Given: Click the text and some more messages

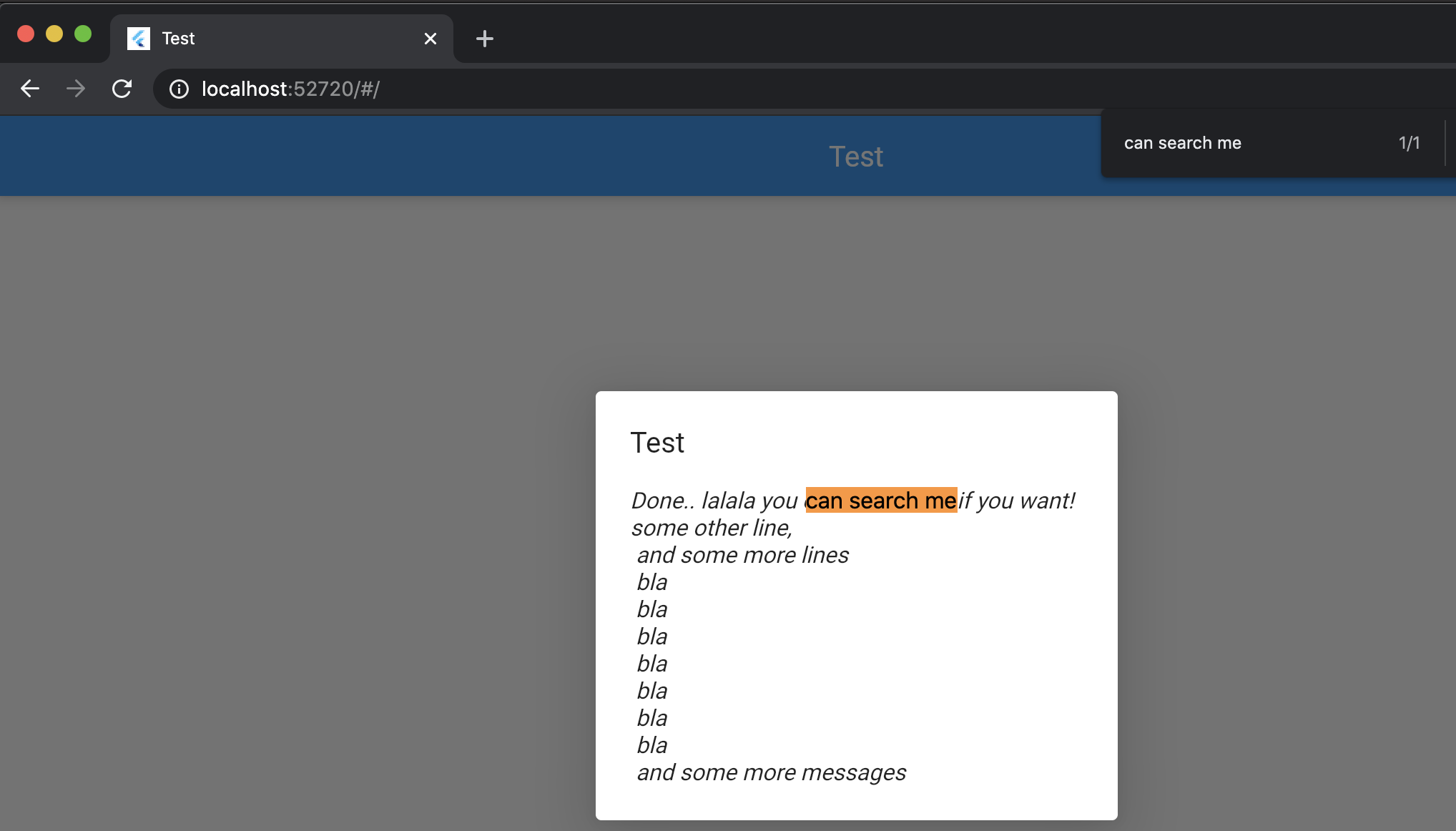Looking at the screenshot, I should (x=770, y=772).
